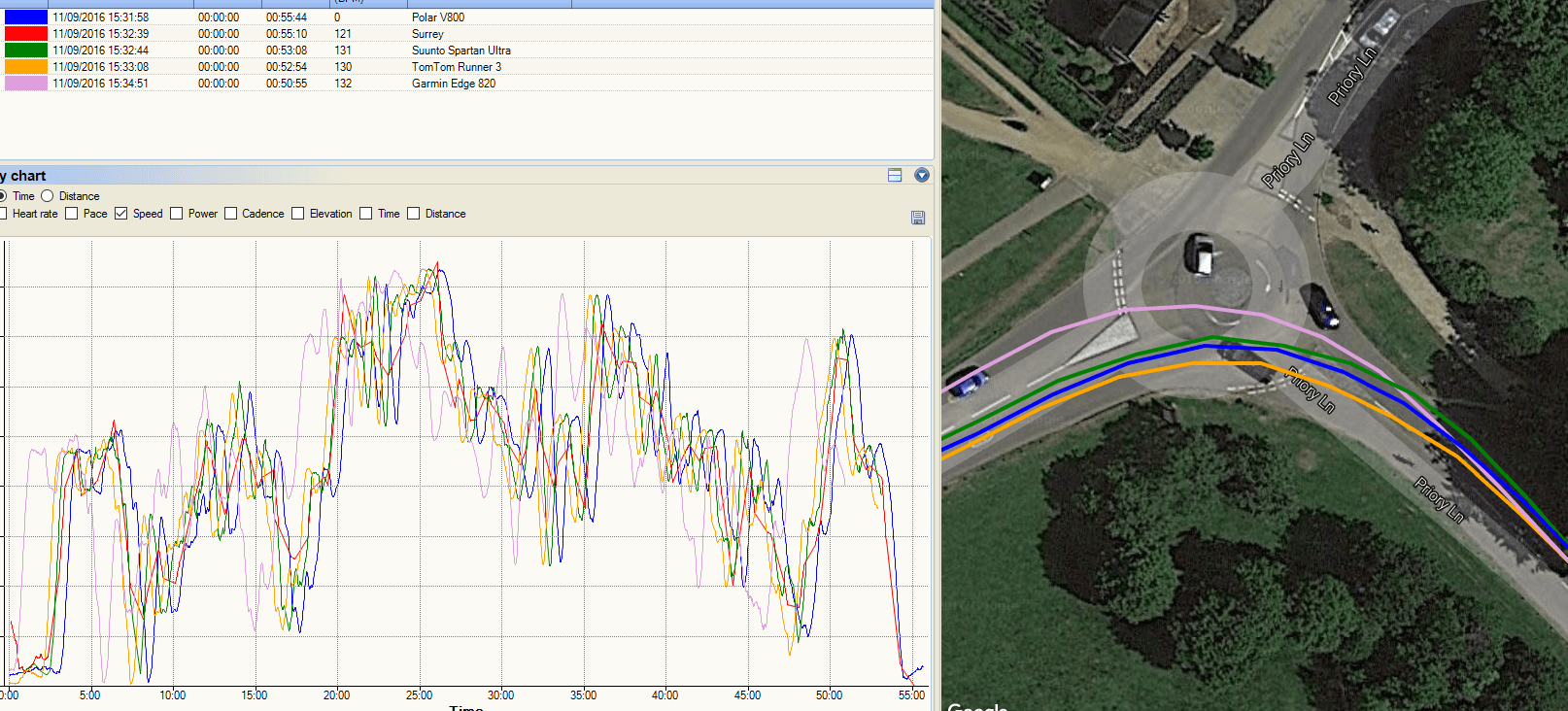Uncheck the Speed checkbox
This screenshot has width=1568, height=711.
click(121, 214)
